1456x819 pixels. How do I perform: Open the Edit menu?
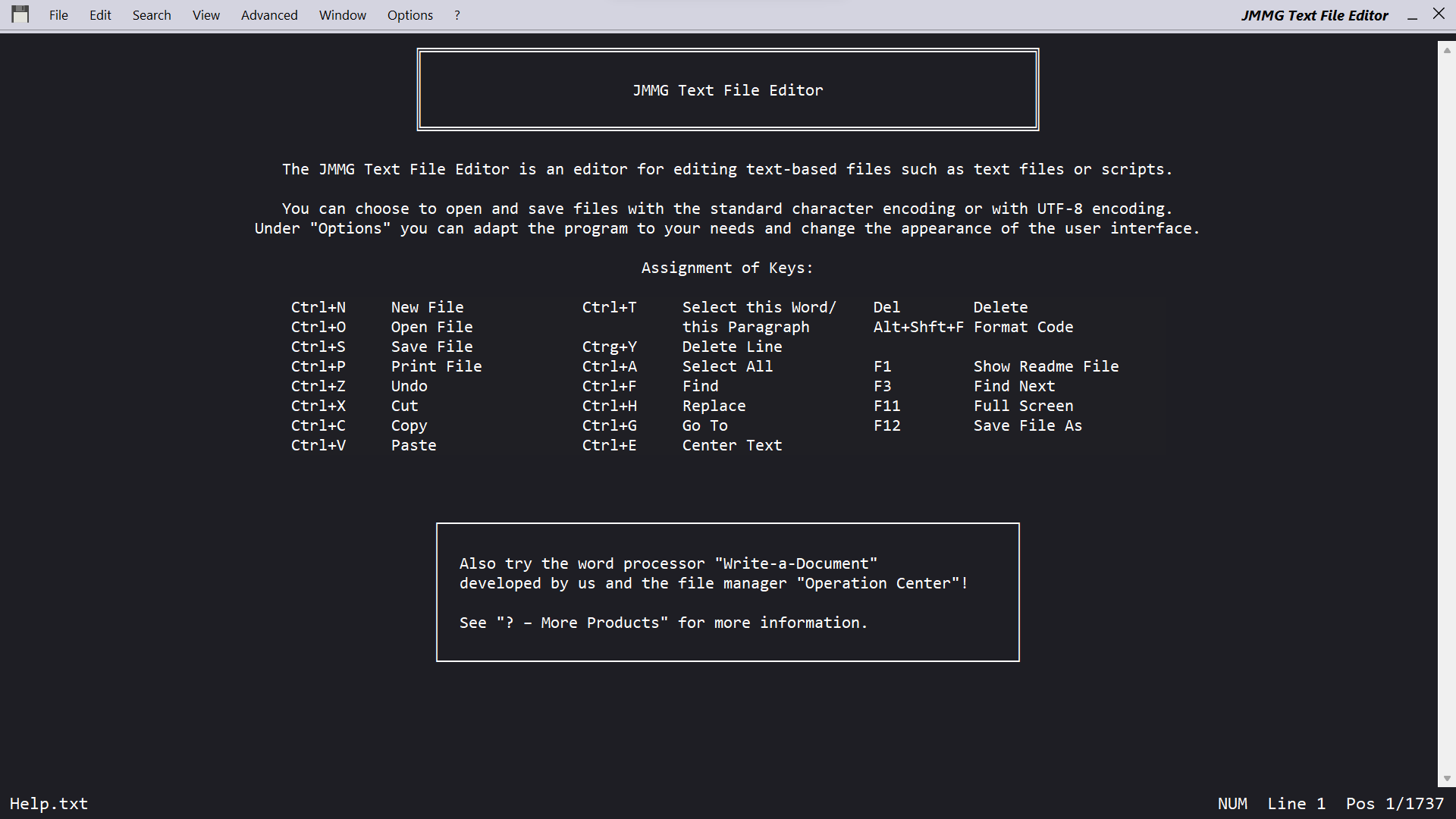click(100, 15)
